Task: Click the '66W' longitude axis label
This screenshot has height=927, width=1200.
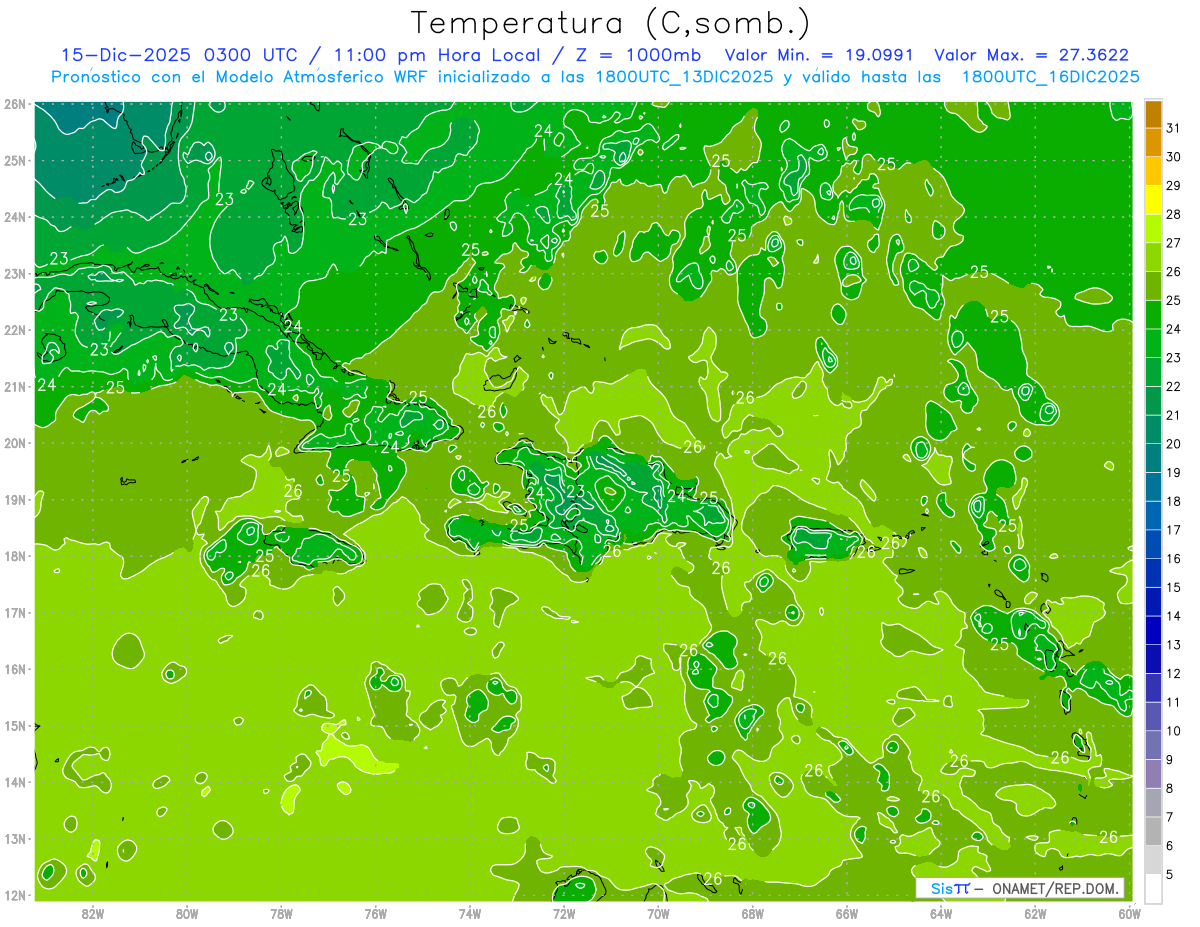Action: tap(847, 913)
